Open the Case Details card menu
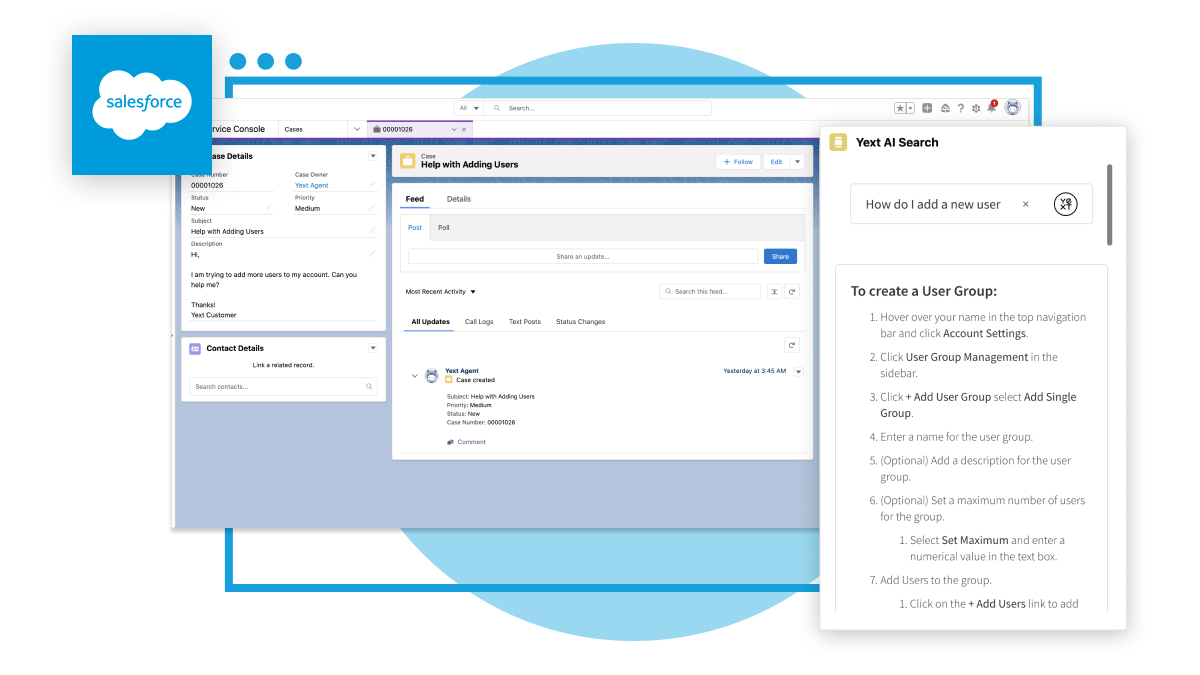Viewport: 1200px width, 675px height. pos(373,156)
